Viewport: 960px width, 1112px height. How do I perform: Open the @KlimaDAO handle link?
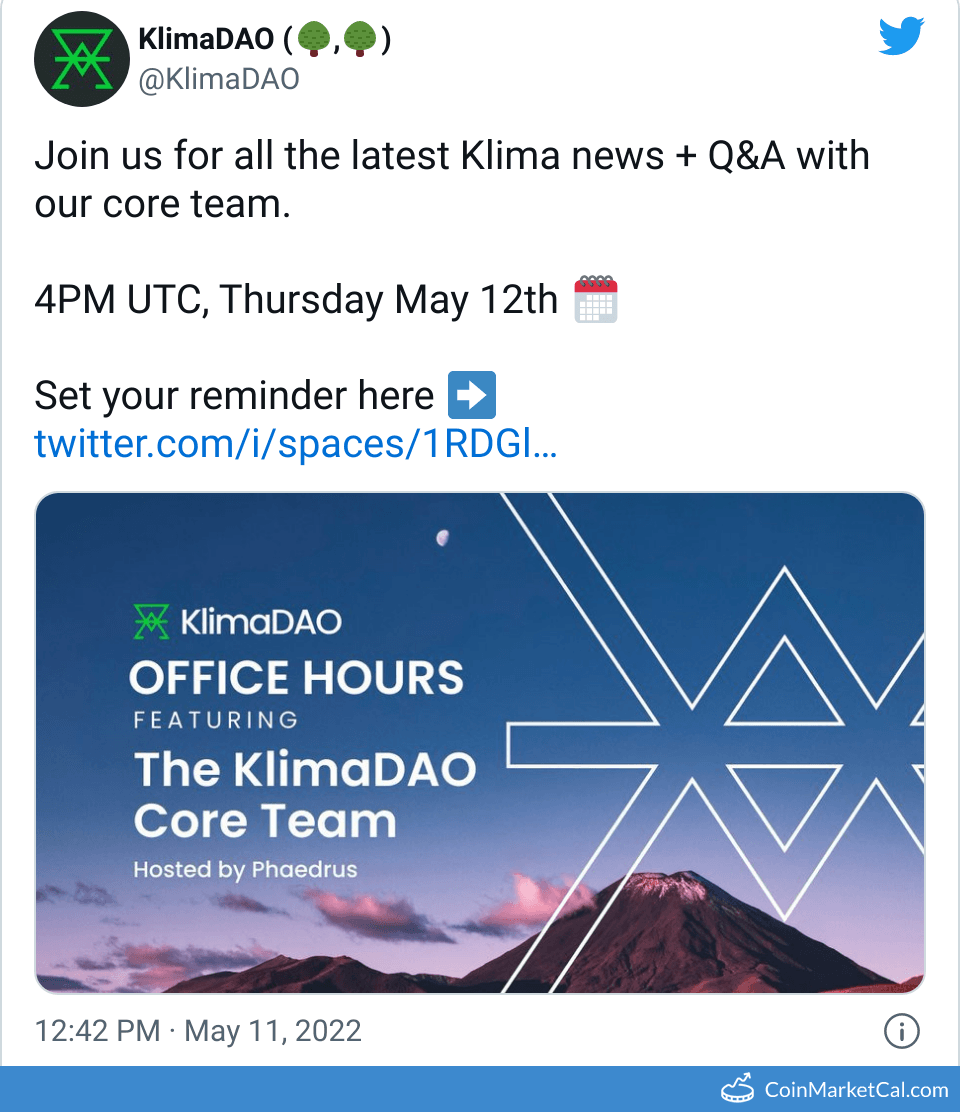[219, 80]
